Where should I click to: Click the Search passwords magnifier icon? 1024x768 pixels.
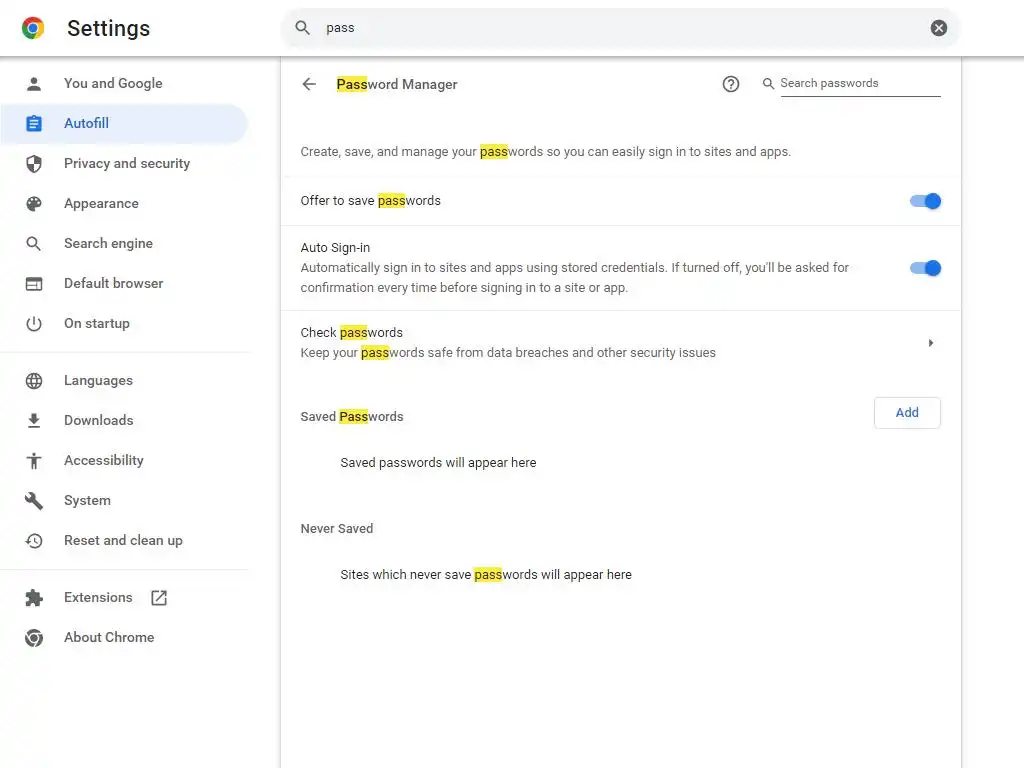click(769, 84)
